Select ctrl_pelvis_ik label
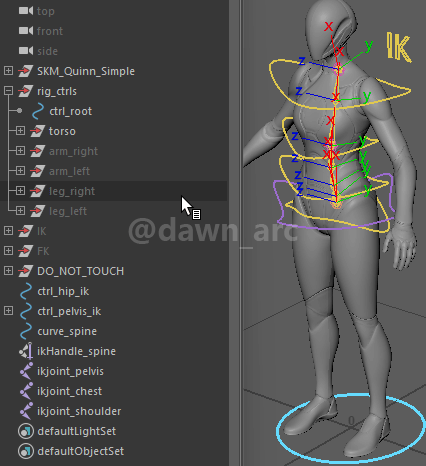Image resolution: width=426 pixels, height=466 pixels. [x=69, y=311]
